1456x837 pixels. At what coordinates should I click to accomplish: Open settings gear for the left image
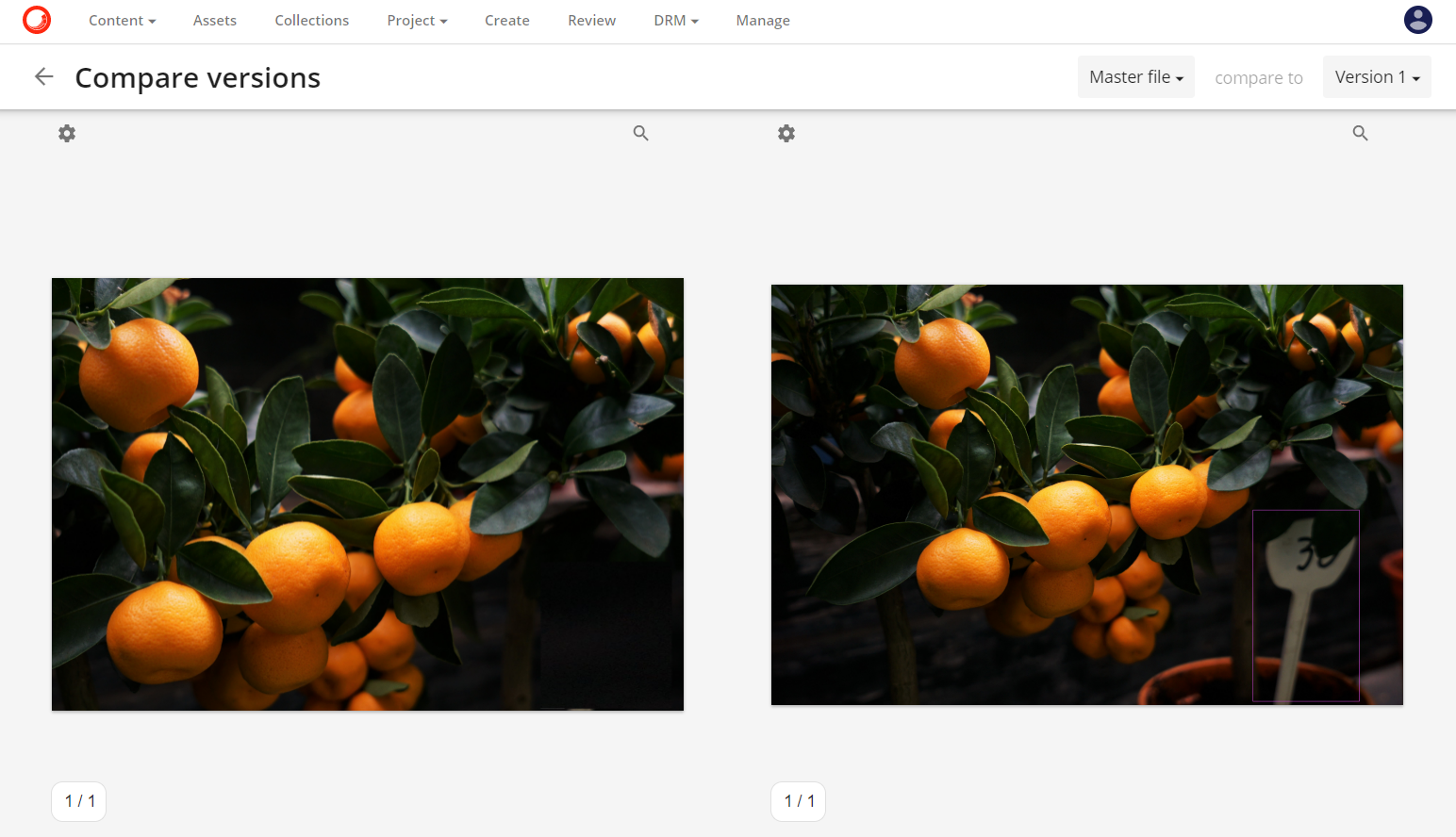coord(67,134)
